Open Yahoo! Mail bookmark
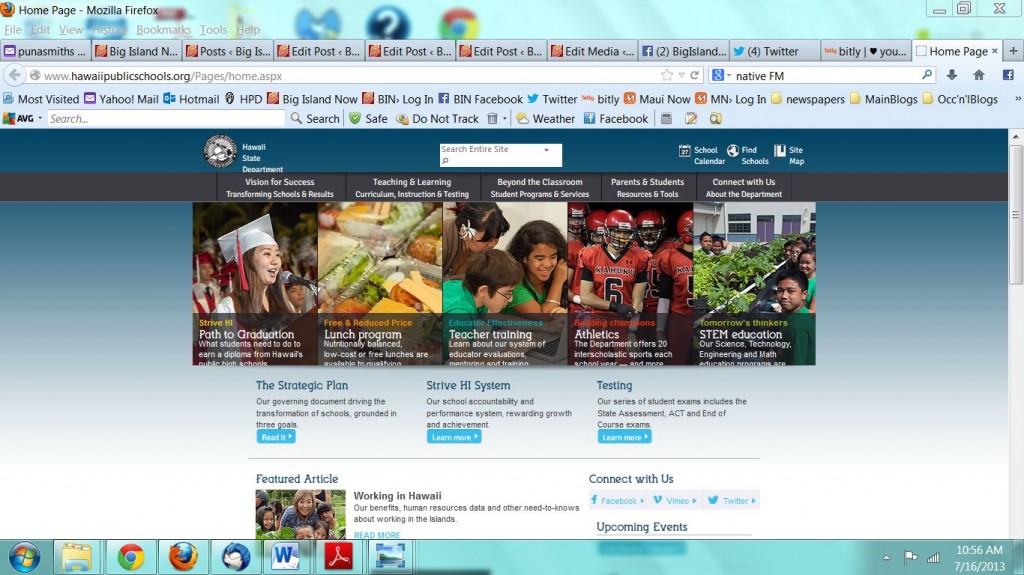The width and height of the screenshot is (1024, 575). point(121,99)
